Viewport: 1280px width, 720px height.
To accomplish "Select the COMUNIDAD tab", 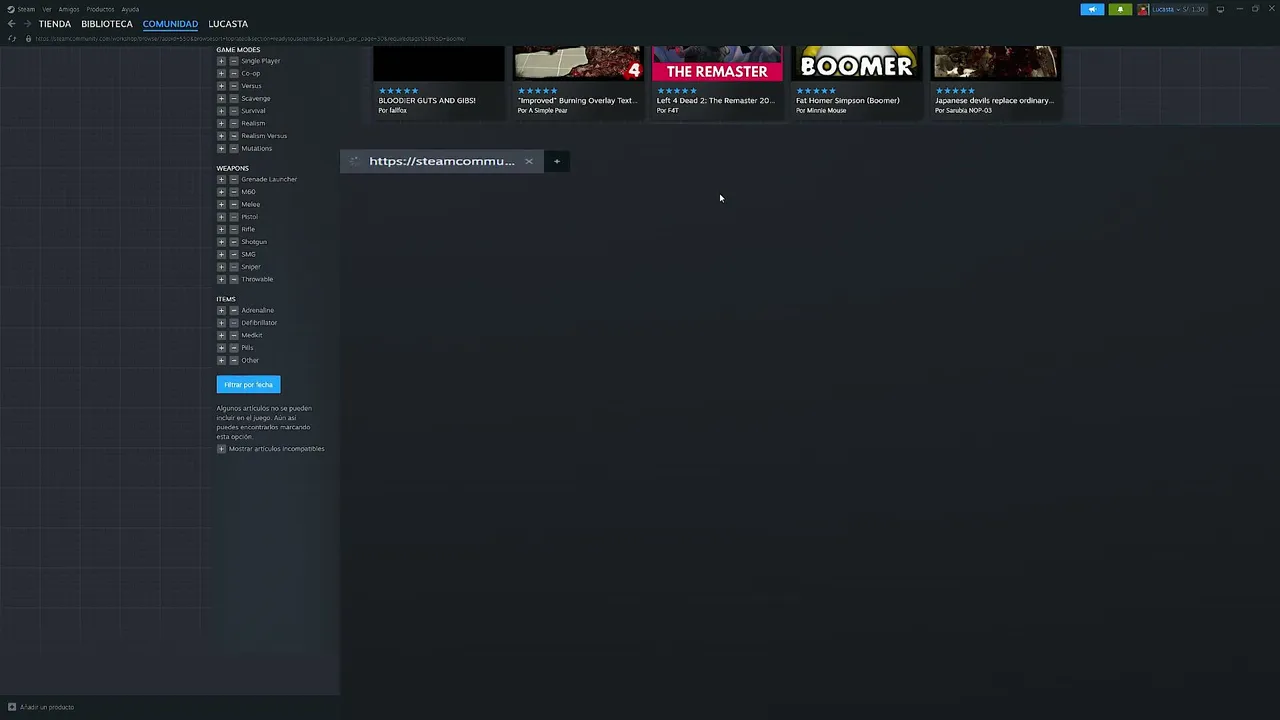I will click(170, 24).
